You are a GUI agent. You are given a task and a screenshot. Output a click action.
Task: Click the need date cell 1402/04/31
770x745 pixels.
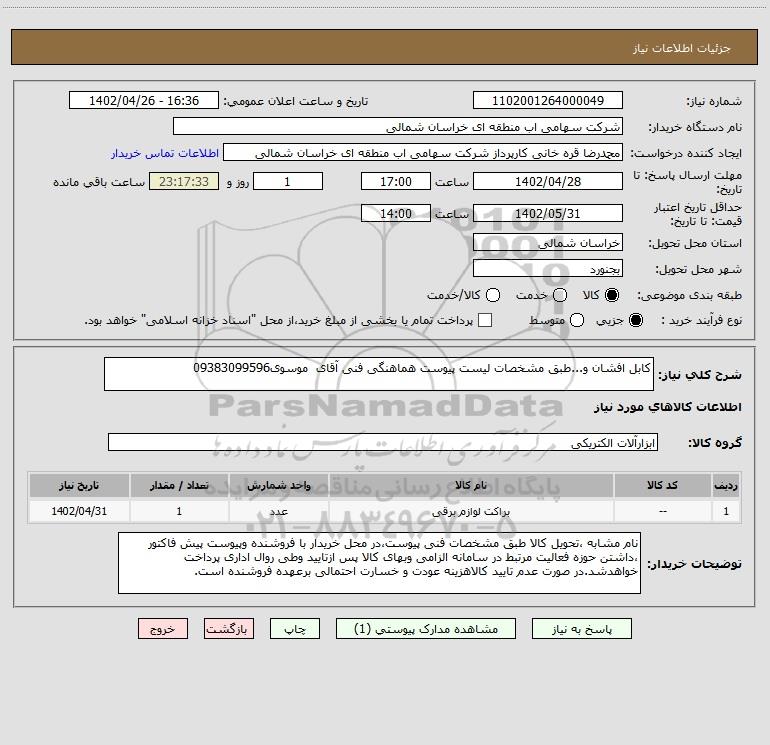[79, 511]
